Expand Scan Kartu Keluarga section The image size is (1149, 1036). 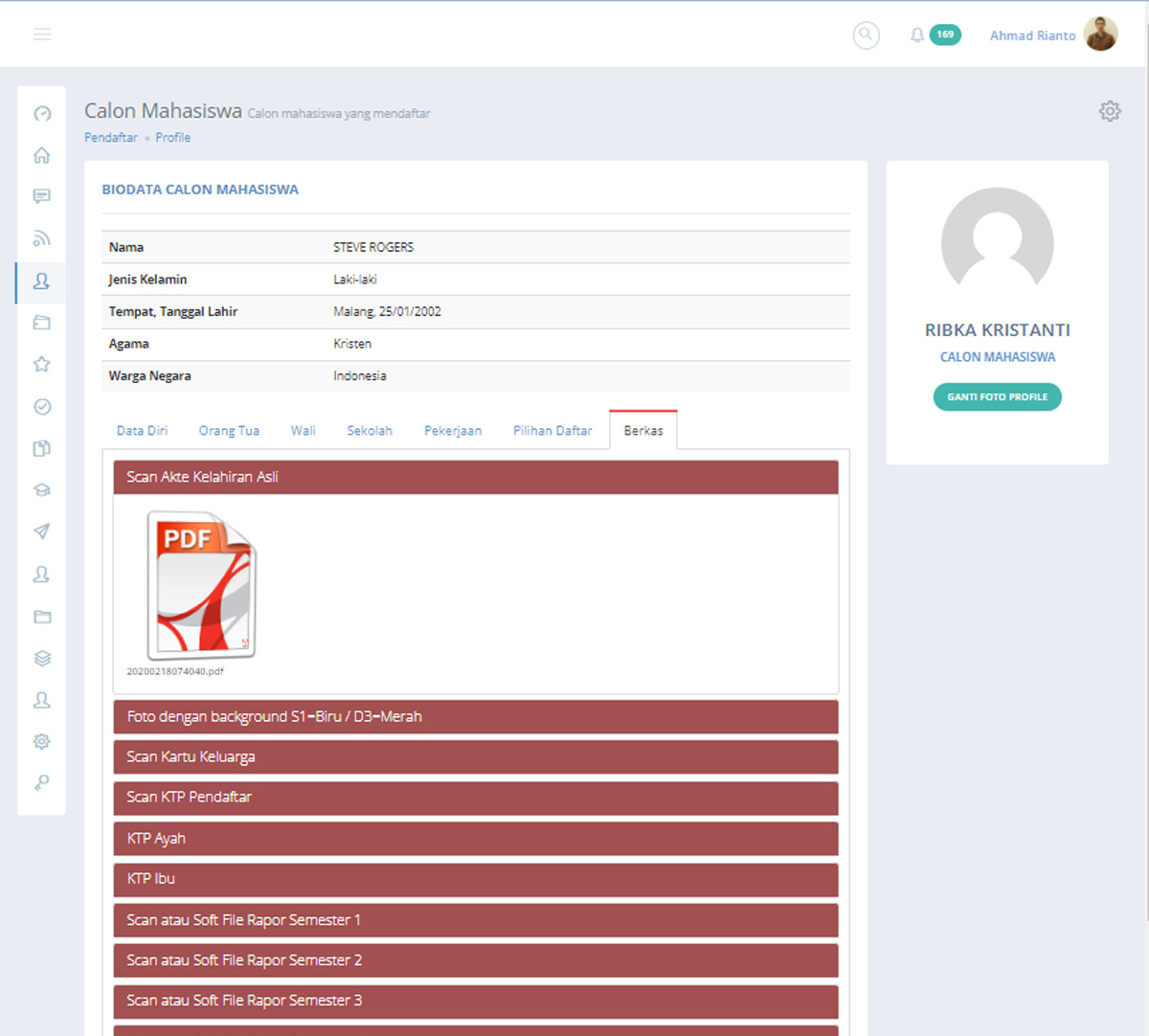pyautogui.click(x=475, y=757)
